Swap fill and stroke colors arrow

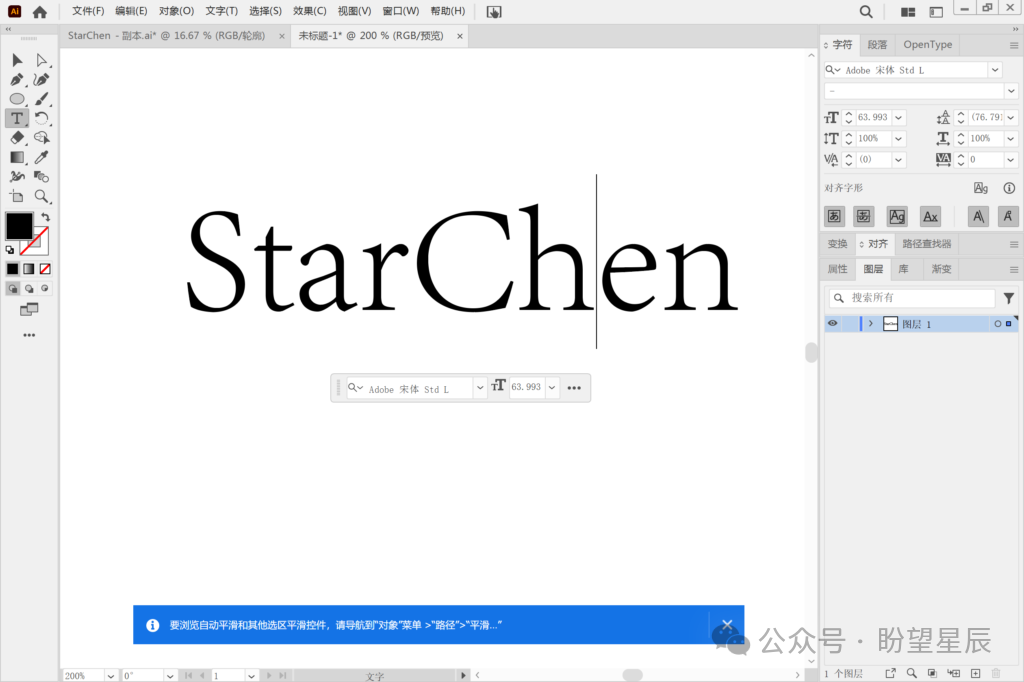click(46, 217)
